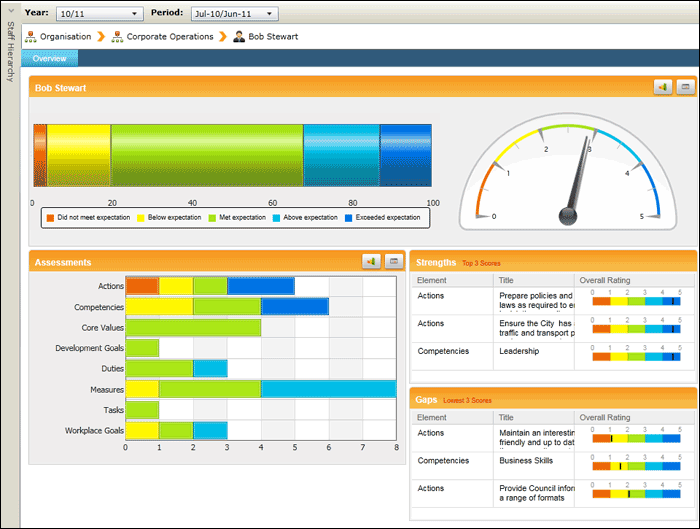Click the yellow Below expectation legend swatch
This screenshot has height=529, width=700.
coord(142,217)
